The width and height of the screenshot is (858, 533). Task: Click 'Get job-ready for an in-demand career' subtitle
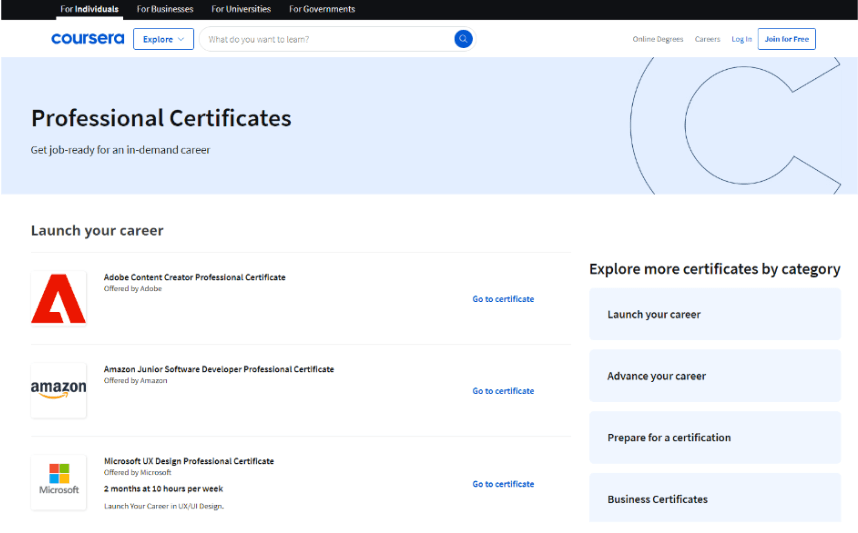[120, 150]
